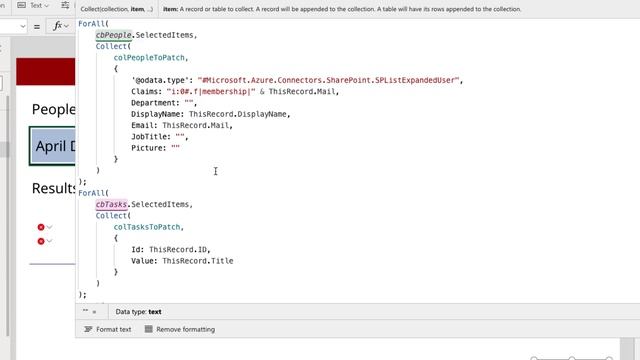The height and width of the screenshot is (360, 640).
Task: Click the cbTasks token in formula
Action: 111,204
